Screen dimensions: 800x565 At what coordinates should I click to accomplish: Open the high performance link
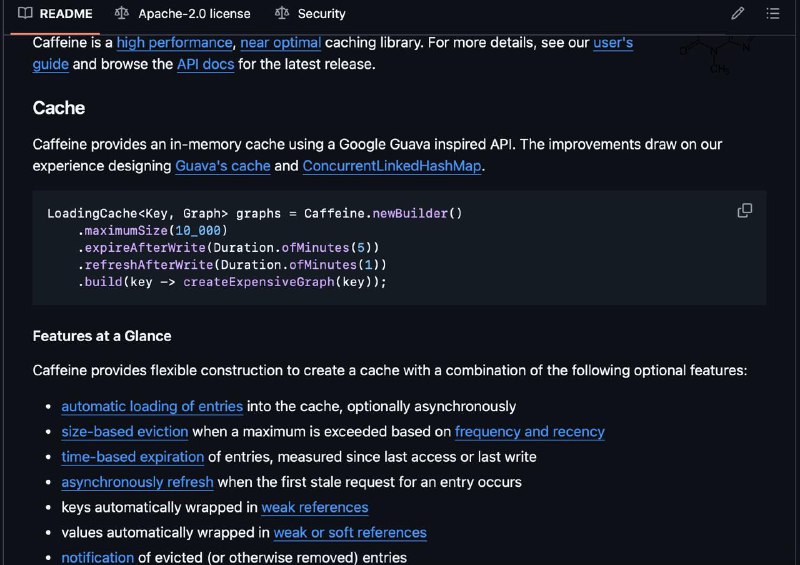click(174, 42)
